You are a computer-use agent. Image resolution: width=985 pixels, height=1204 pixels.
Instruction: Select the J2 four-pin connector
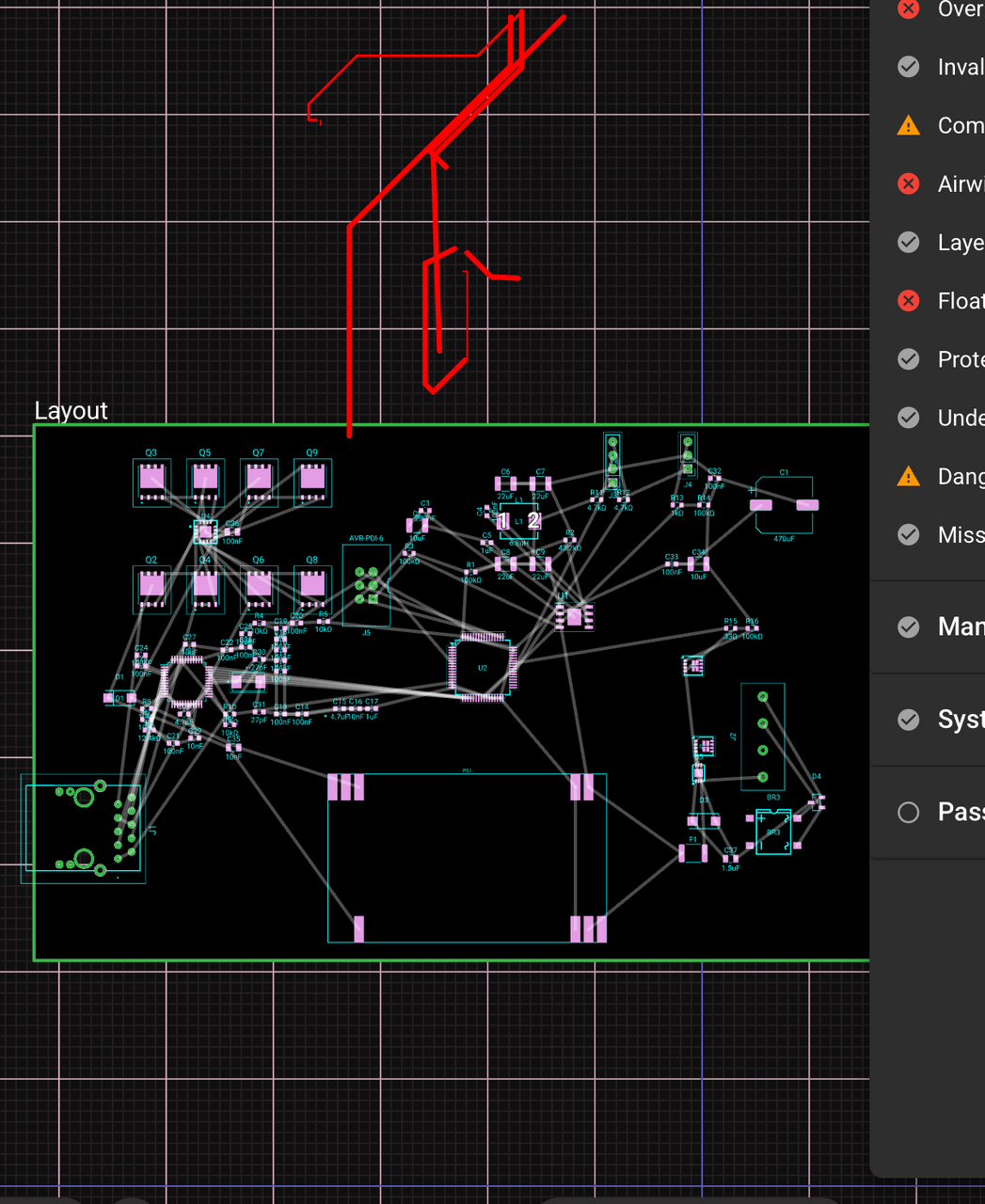(763, 737)
